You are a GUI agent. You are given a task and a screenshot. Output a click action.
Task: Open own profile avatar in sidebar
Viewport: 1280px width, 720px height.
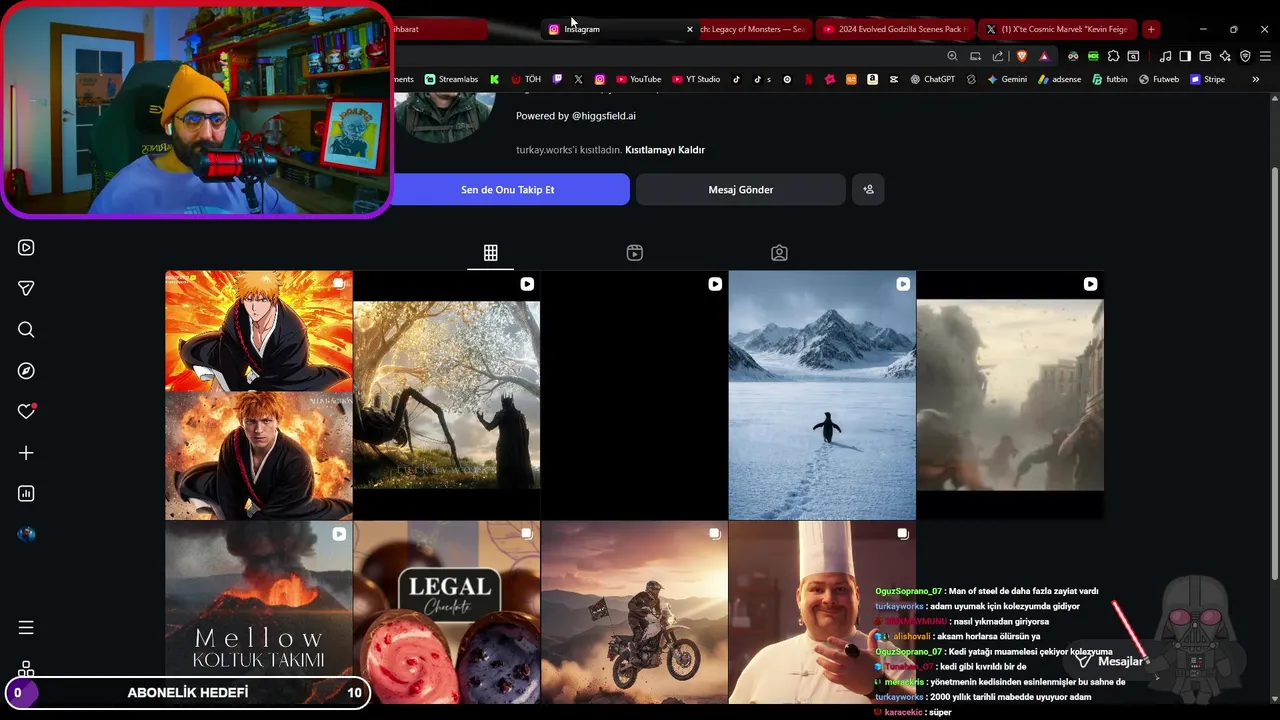tap(26, 534)
